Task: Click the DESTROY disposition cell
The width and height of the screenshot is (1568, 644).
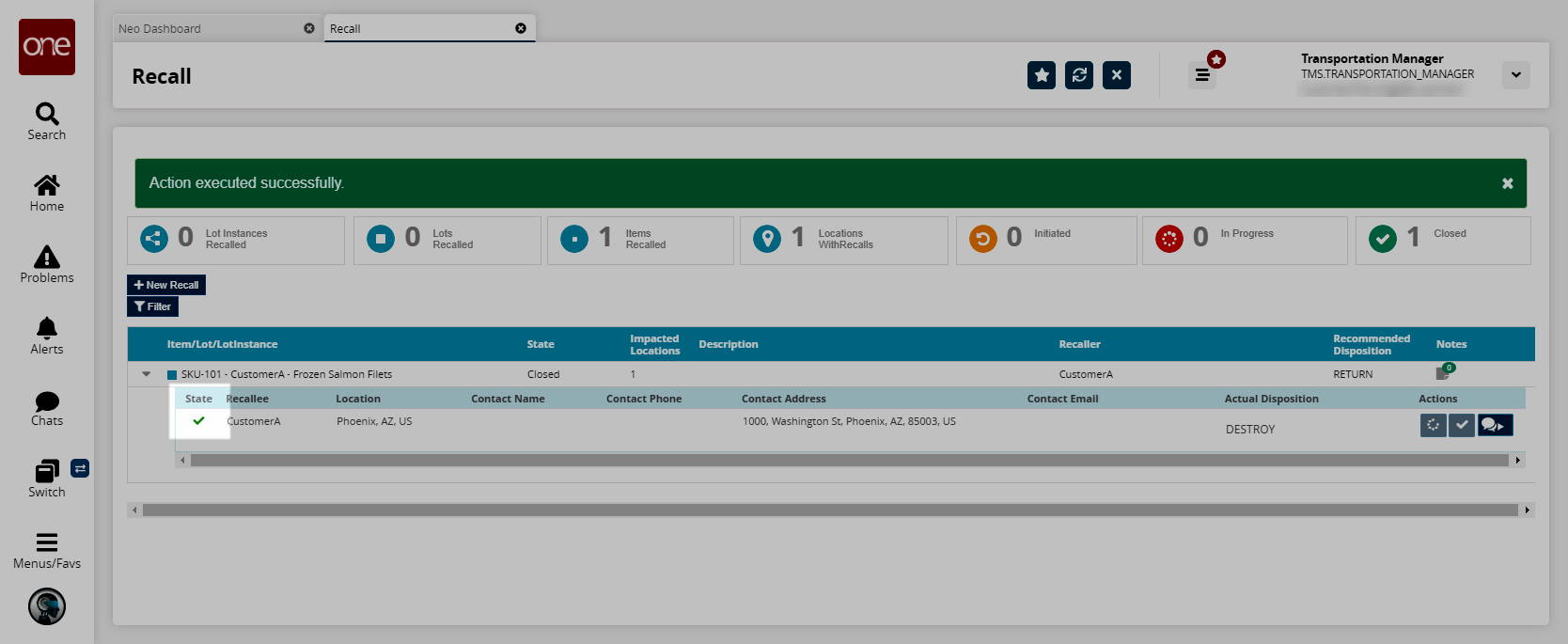Action: click(1250, 429)
